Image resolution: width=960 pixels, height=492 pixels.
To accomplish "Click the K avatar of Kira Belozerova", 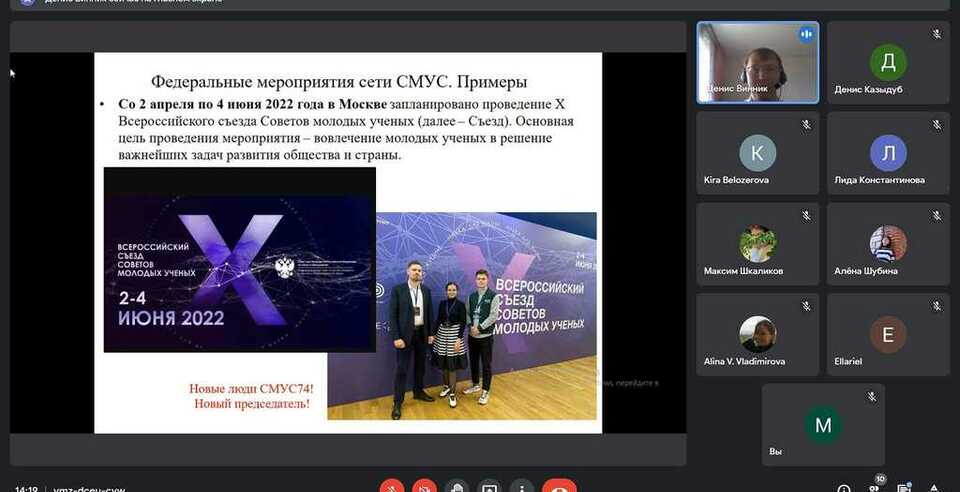I will (x=757, y=153).
